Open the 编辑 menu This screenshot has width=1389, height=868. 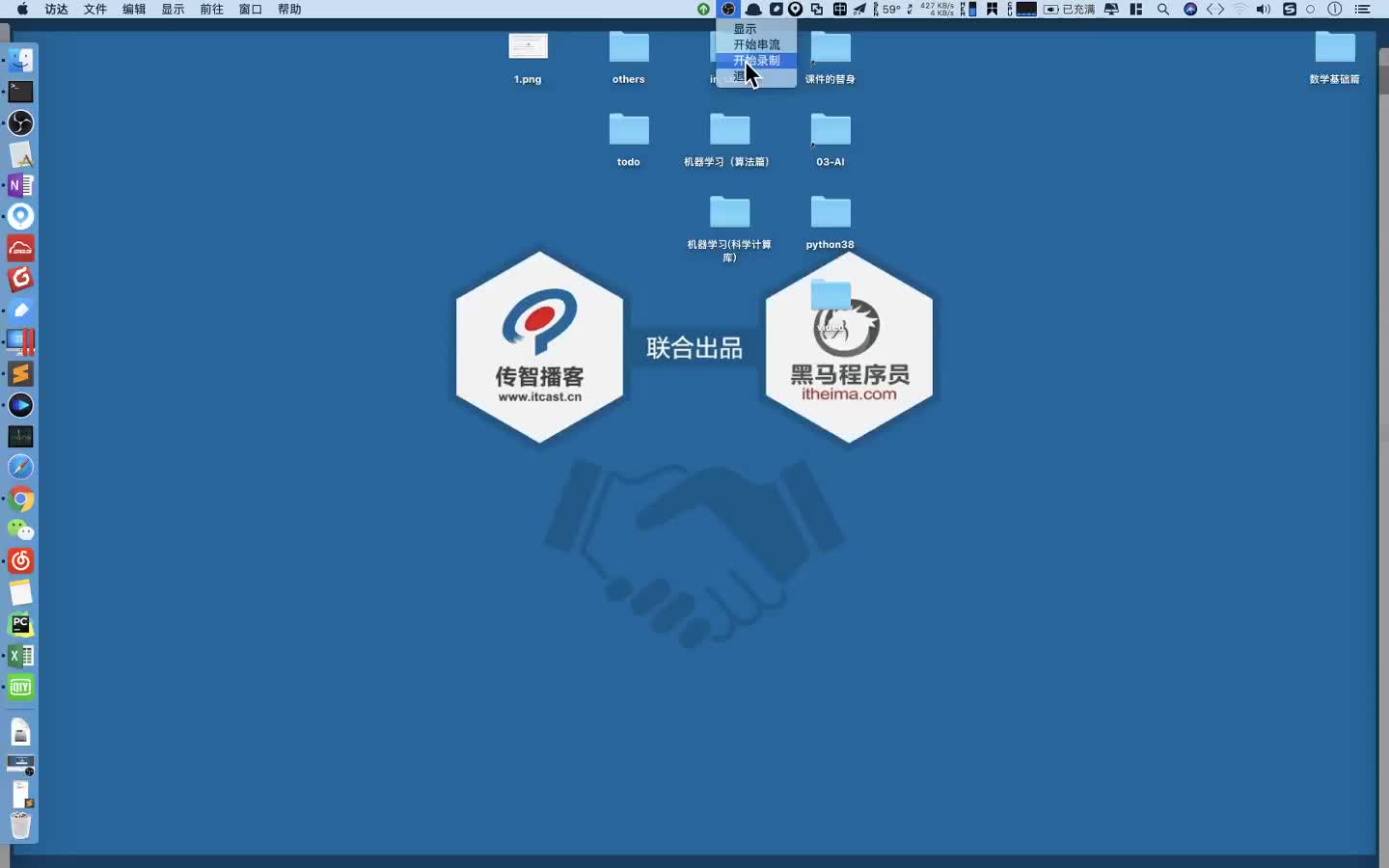[134, 9]
